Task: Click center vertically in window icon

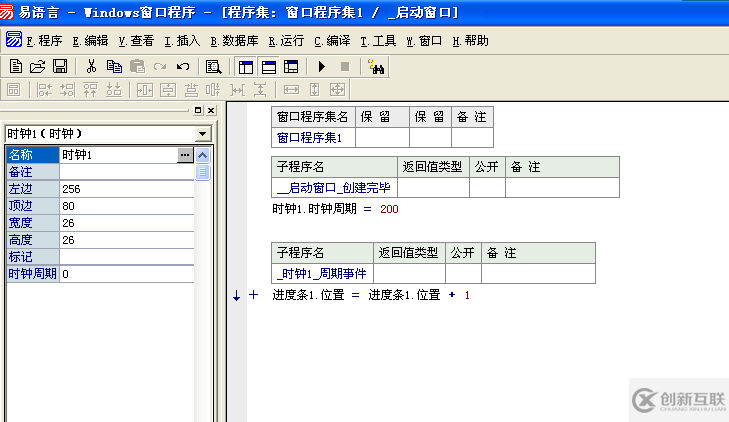Action: pyautogui.click(x=168, y=90)
